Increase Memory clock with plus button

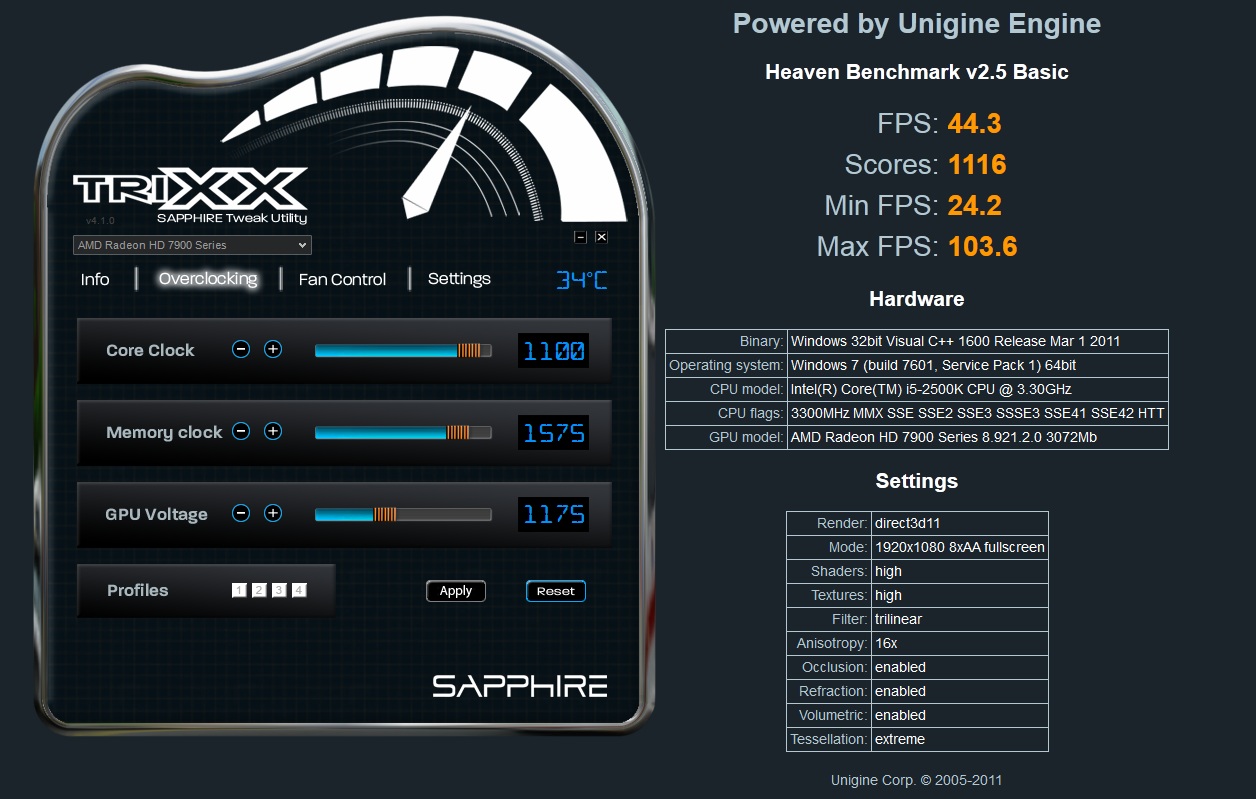(273, 431)
